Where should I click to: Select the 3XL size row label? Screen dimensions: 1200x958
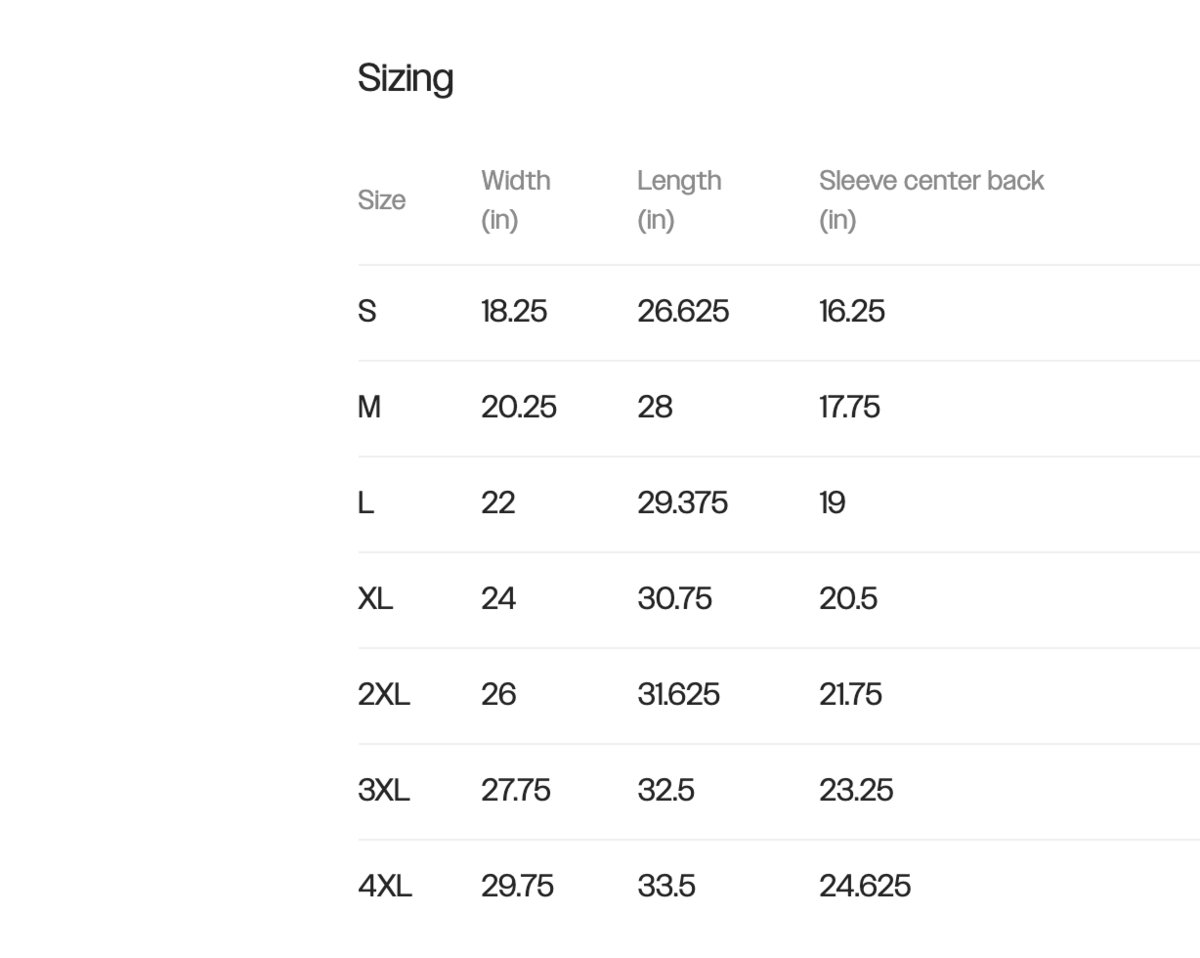coord(384,791)
